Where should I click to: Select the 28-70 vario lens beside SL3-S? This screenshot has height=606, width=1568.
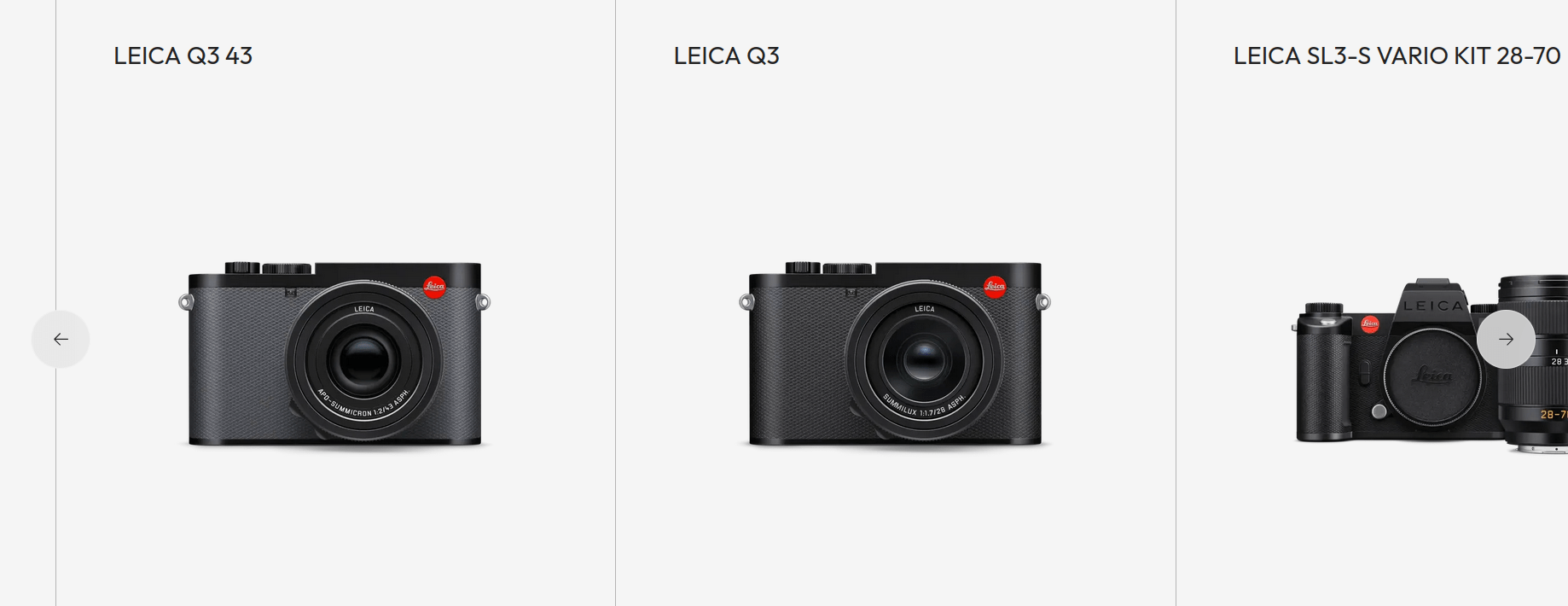(1534, 364)
